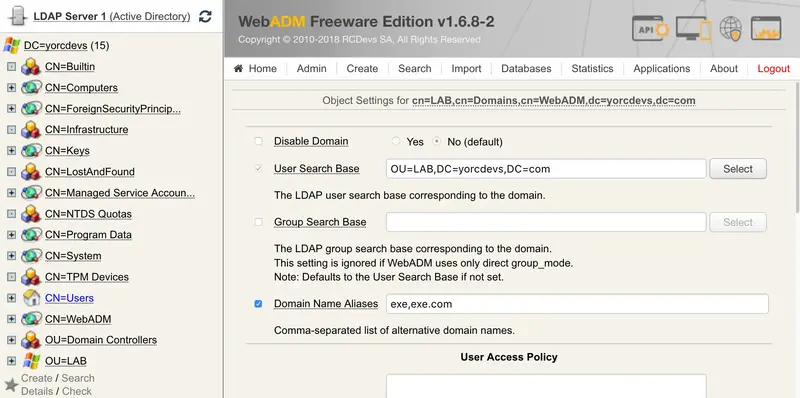
Task: Open the chart statistics icon in header
Action: 766,28
